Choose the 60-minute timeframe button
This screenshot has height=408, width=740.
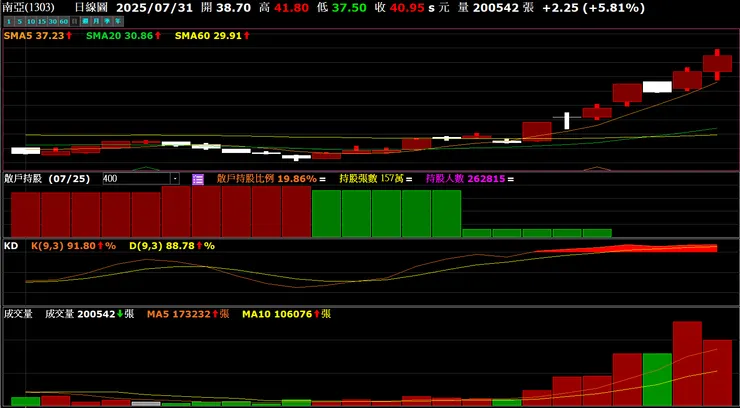pos(64,21)
